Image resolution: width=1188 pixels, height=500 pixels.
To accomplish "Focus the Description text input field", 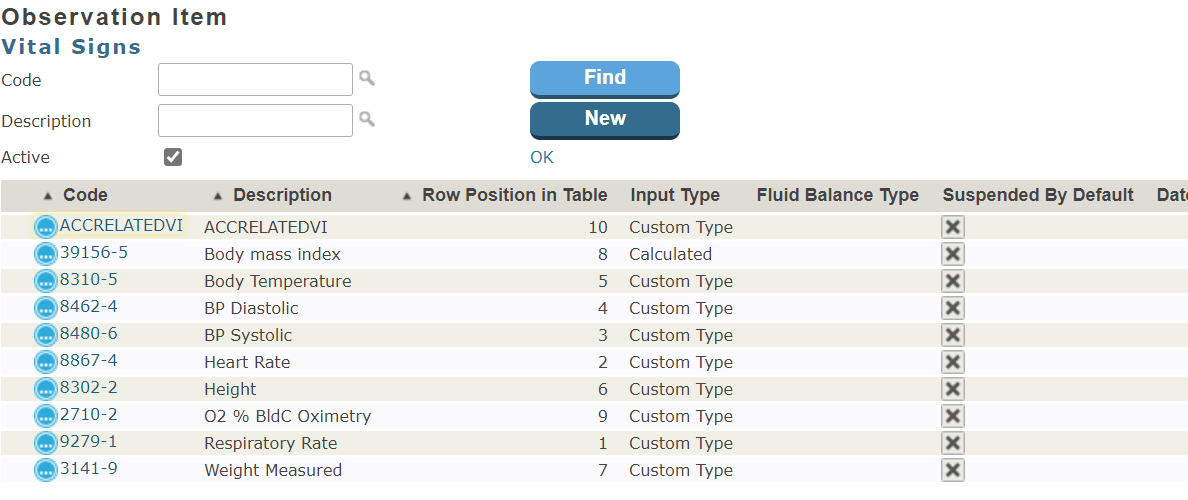I will (255, 120).
